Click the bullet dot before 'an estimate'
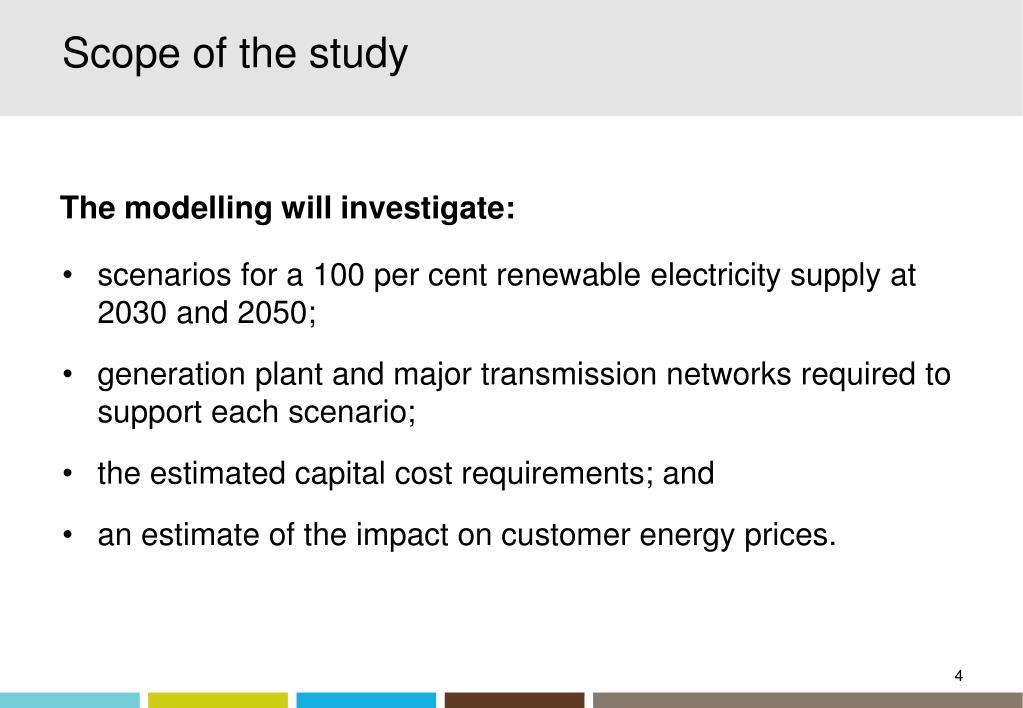This screenshot has width=1023, height=708. click(x=67, y=536)
